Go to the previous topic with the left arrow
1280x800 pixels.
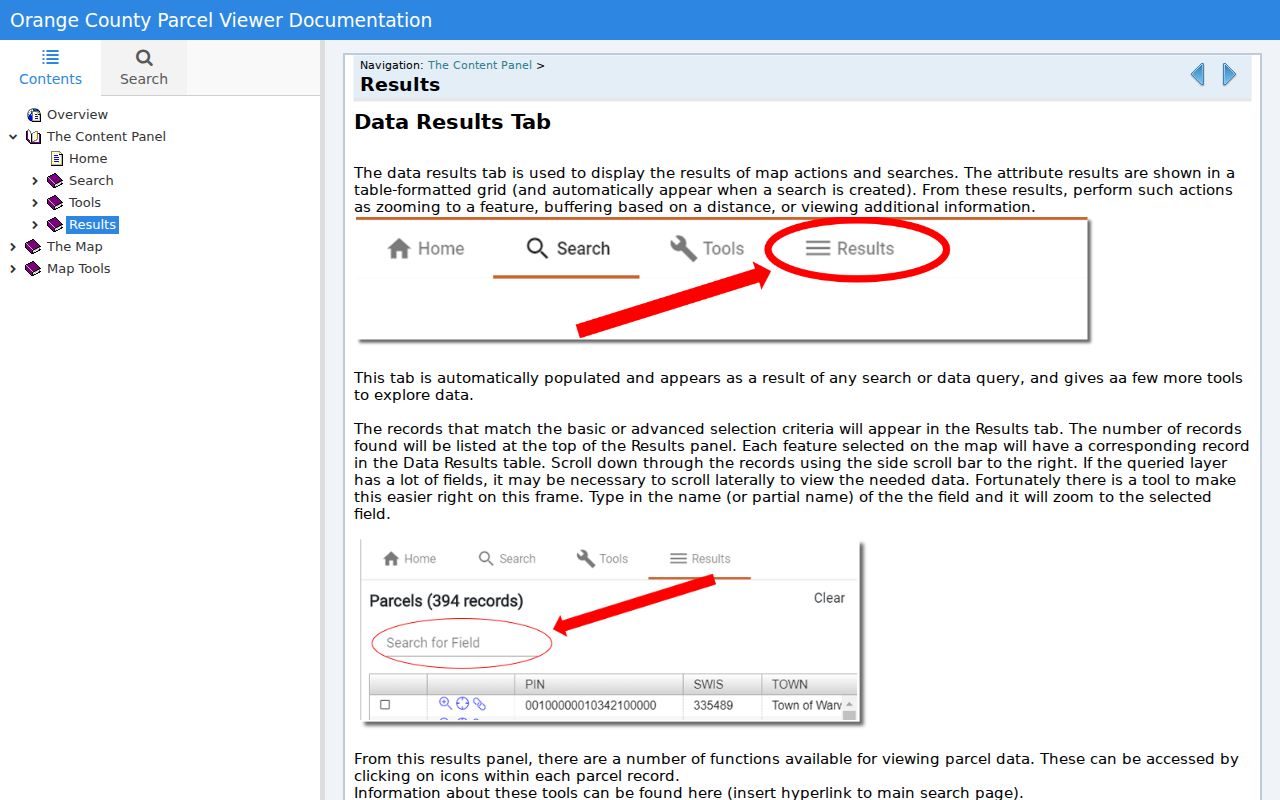pyautogui.click(x=1197, y=74)
